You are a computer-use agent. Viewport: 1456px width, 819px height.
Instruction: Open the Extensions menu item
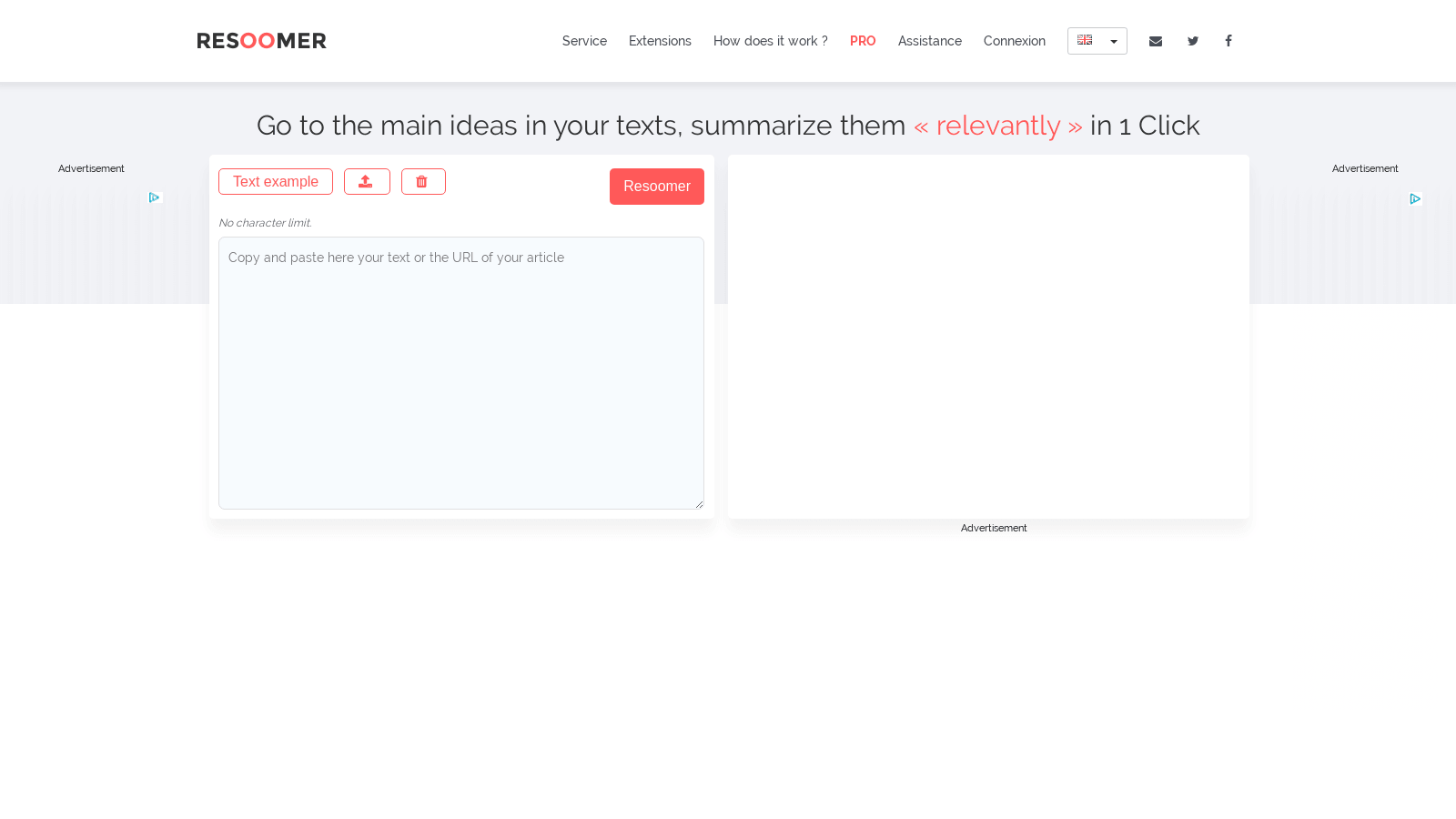click(x=660, y=41)
